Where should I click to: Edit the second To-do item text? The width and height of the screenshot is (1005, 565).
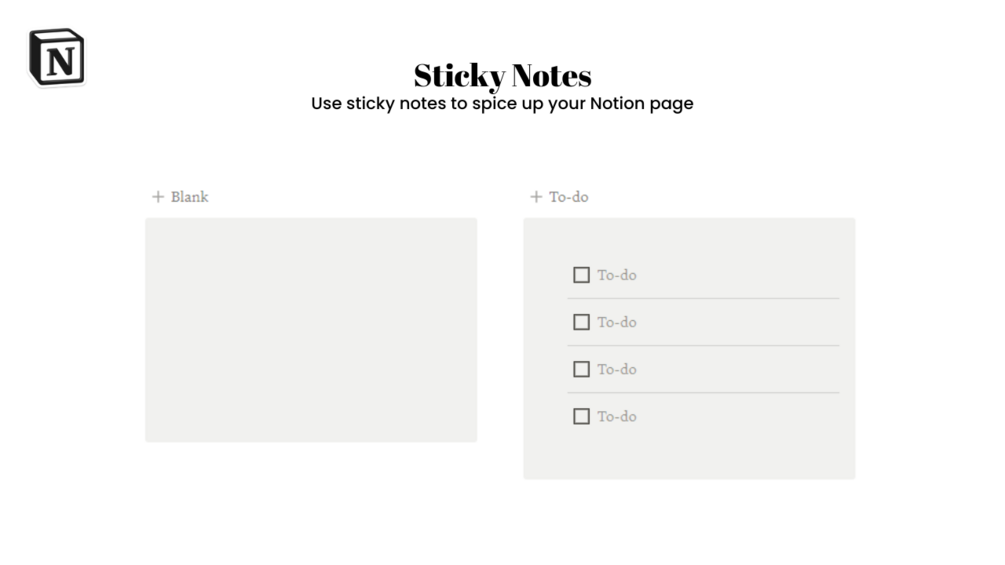click(x=617, y=322)
